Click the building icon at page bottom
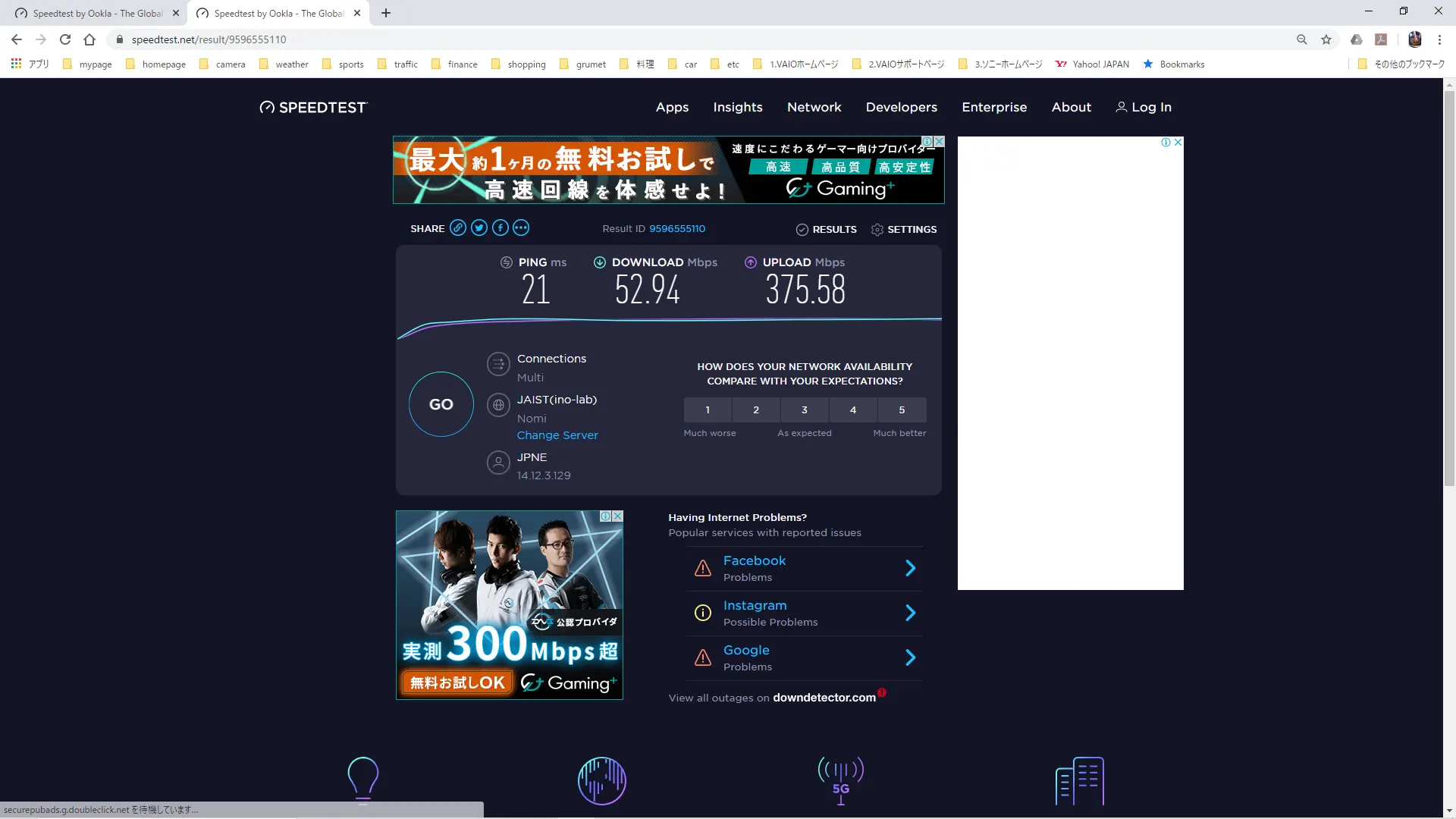This screenshot has height=819, width=1456. [1080, 780]
